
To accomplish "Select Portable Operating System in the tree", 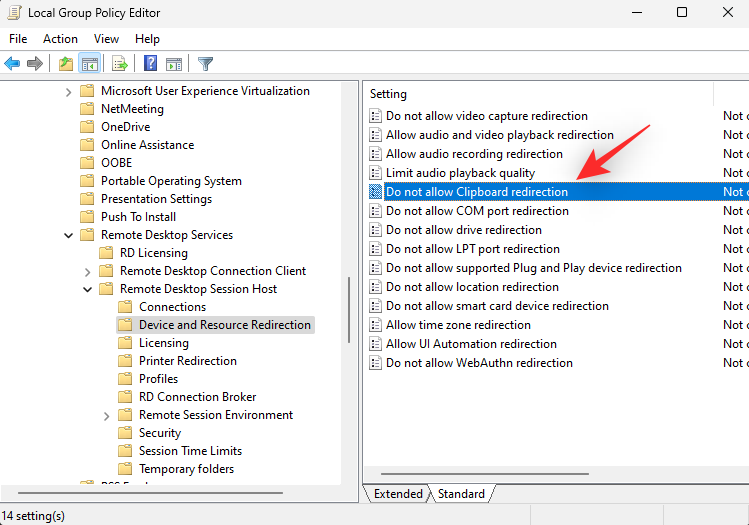I will pos(171,181).
